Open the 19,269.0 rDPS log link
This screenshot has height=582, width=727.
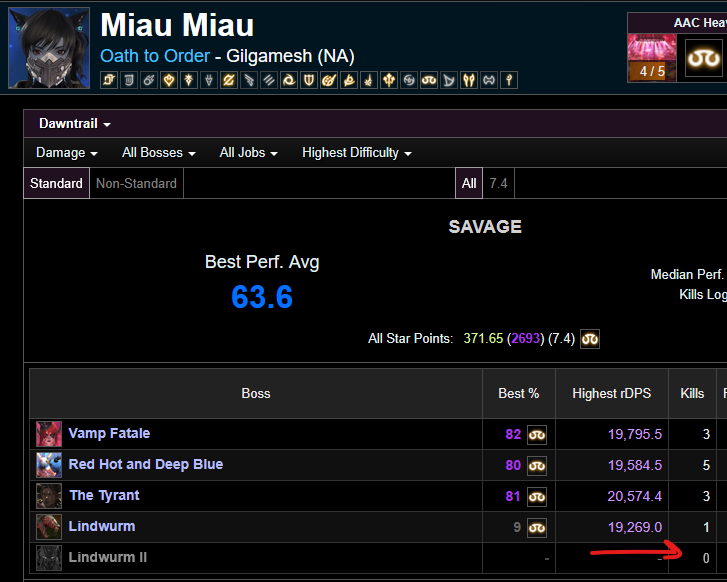pyautogui.click(x=635, y=527)
